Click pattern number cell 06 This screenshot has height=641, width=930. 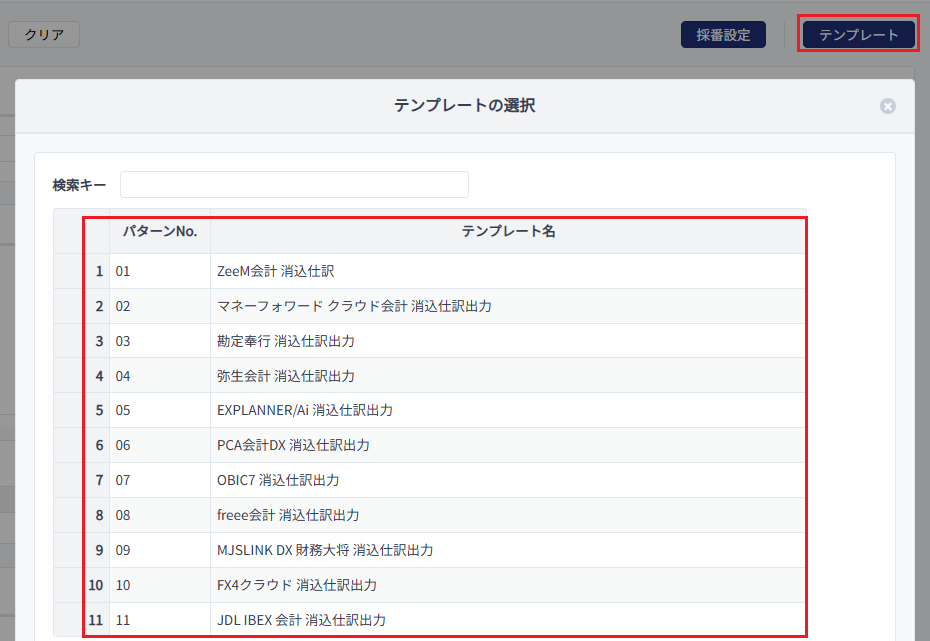tap(160, 445)
